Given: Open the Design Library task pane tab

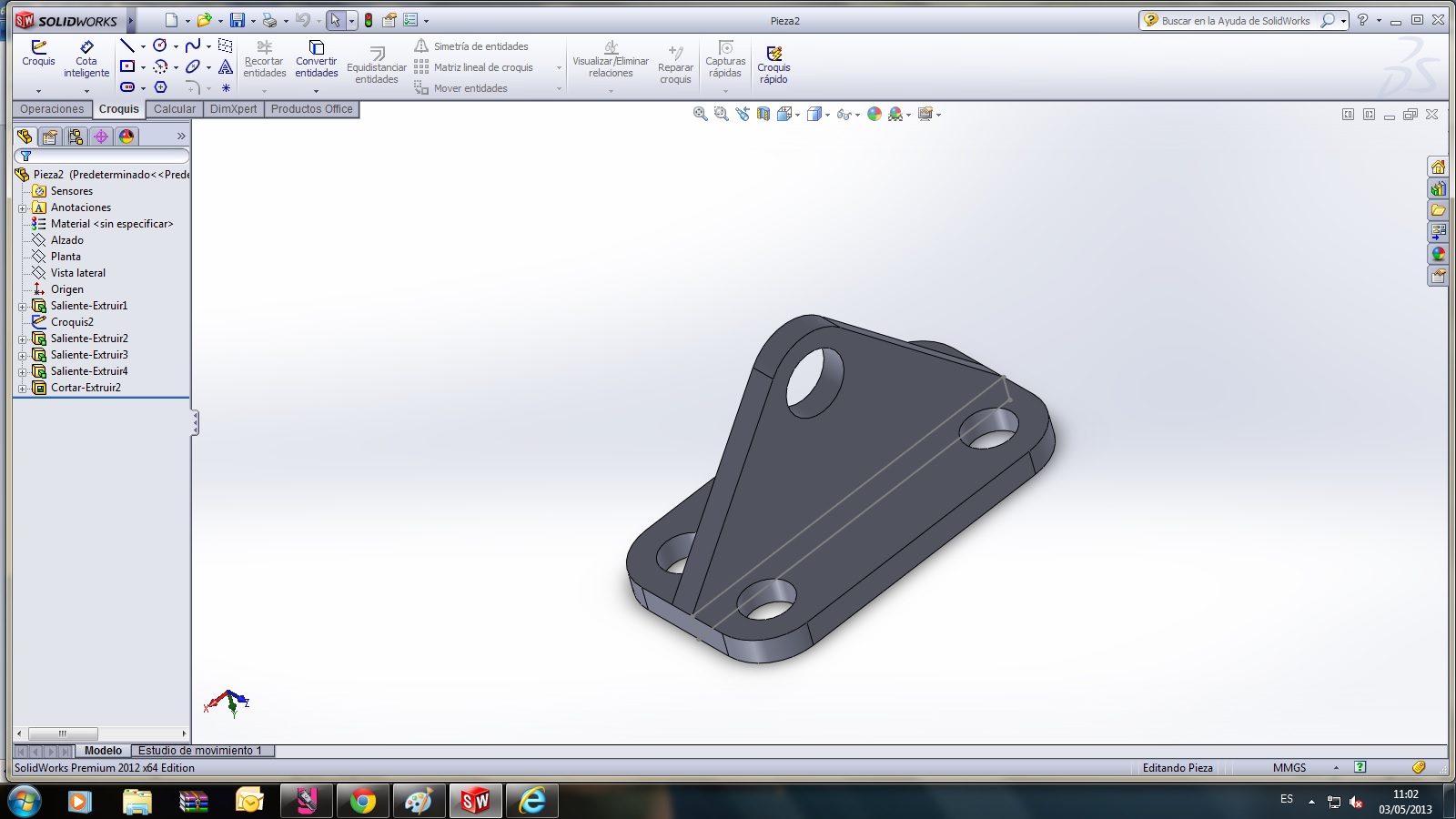Looking at the screenshot, I should tap(1438, 188).
